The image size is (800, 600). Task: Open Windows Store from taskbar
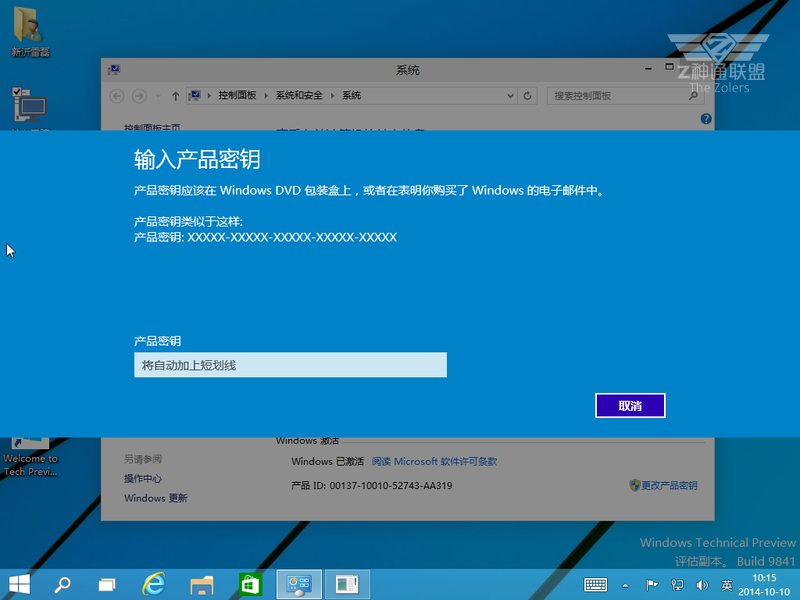click(250, 584)
